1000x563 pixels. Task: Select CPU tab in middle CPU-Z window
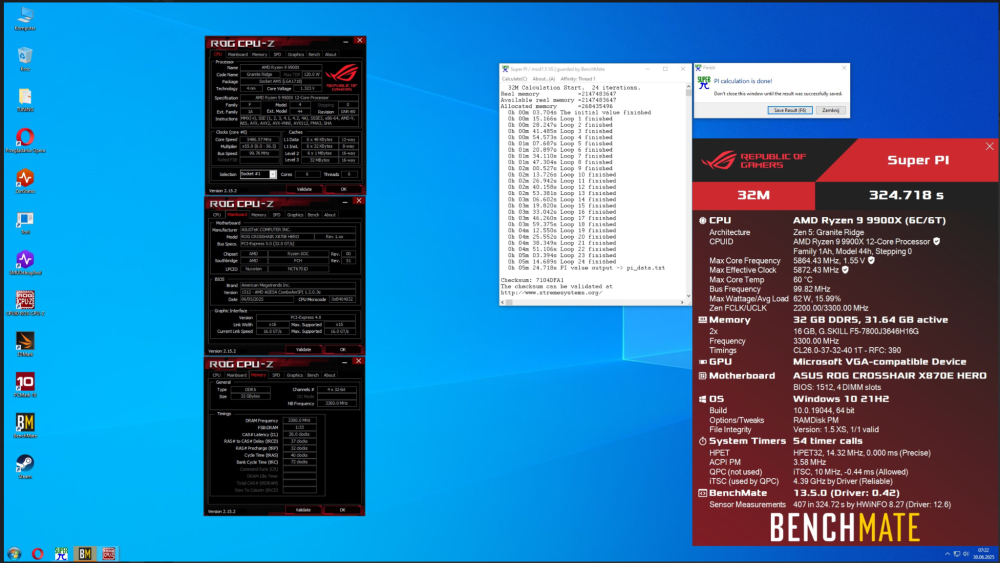(217, 215)
